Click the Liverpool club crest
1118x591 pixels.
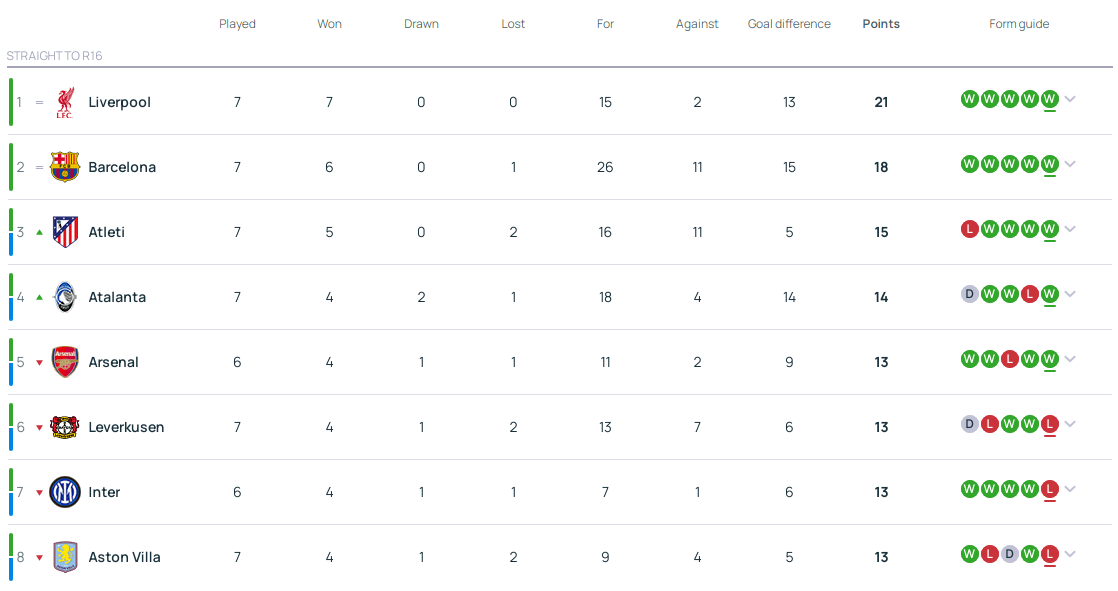click(x=65, y=102)
